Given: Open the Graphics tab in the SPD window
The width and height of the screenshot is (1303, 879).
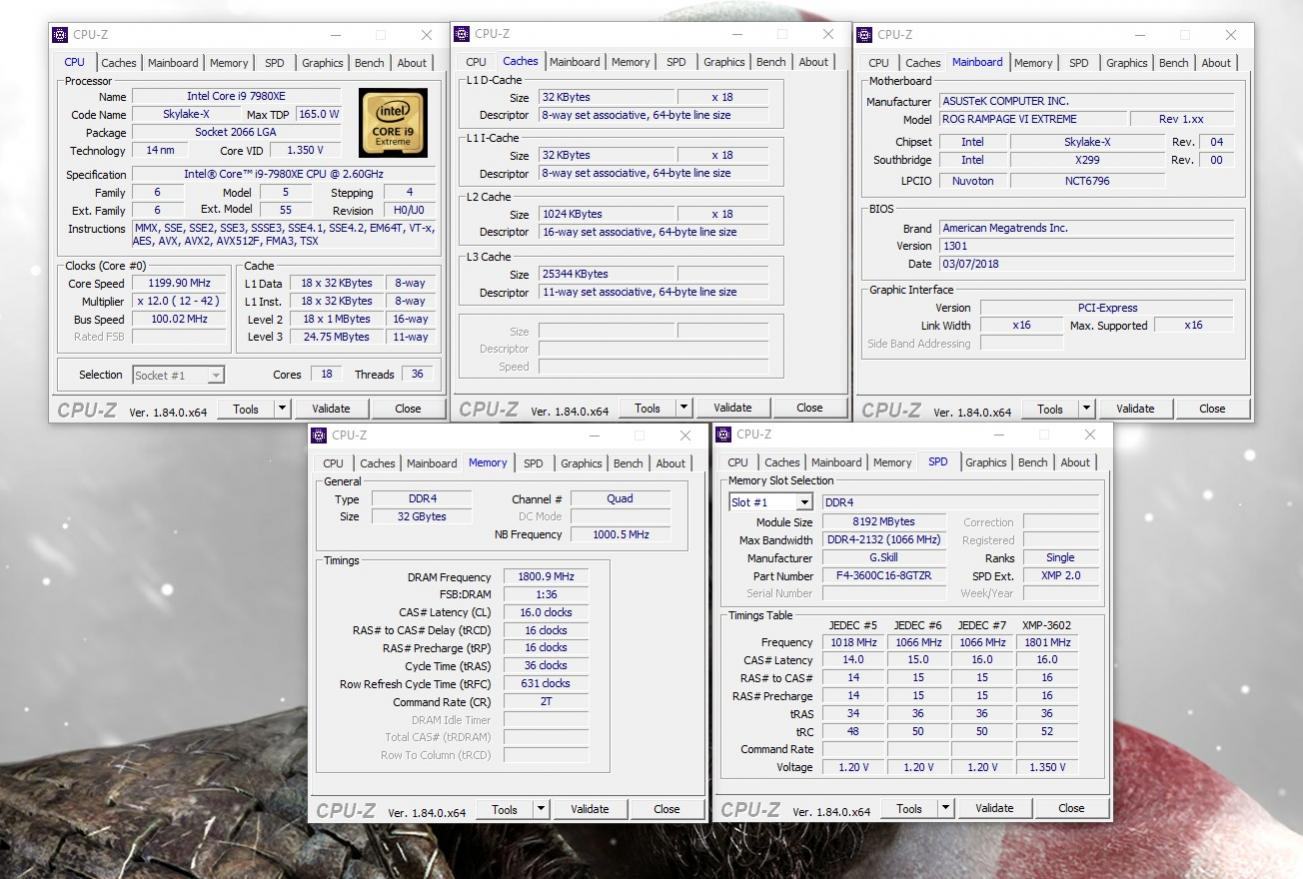Looking at the screenshot, I should coord(986,462).
